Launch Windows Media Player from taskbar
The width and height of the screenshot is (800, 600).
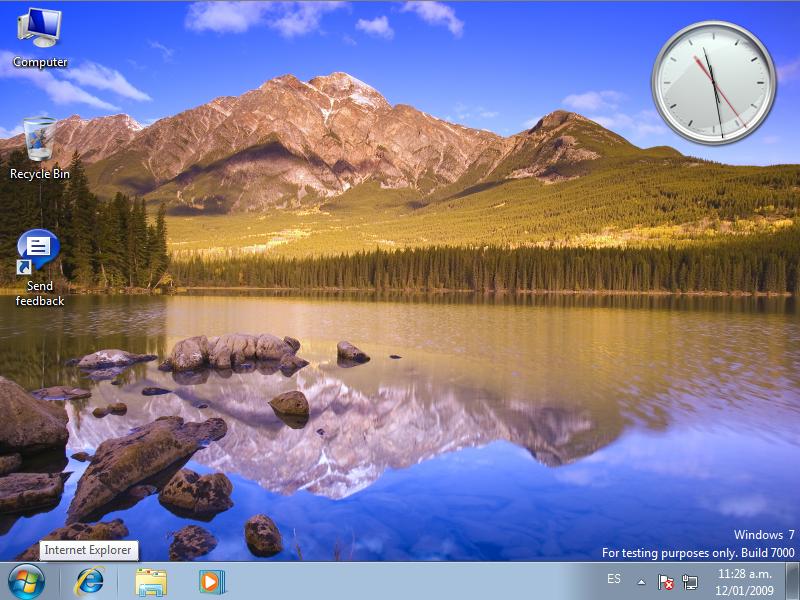[211, 581]
